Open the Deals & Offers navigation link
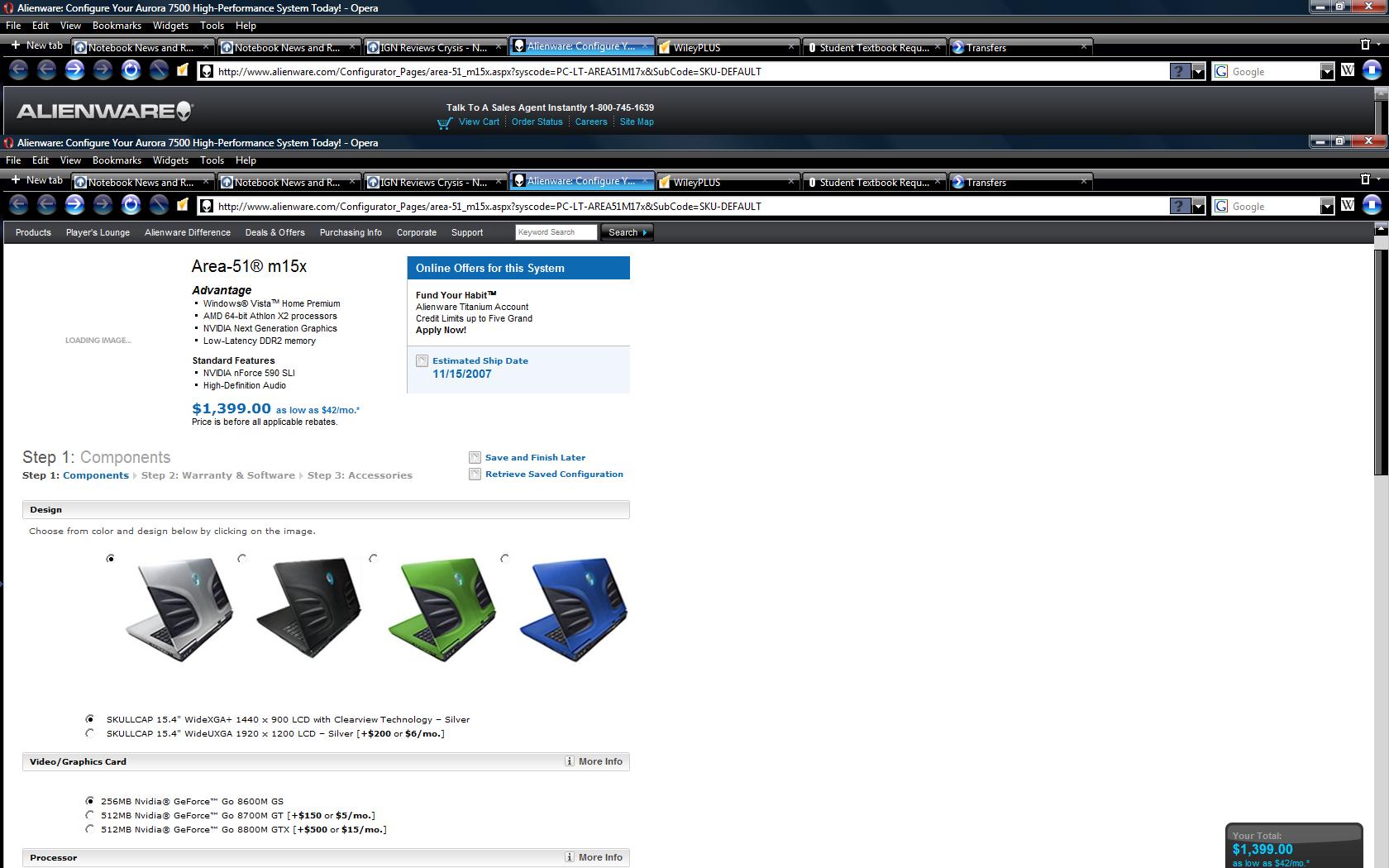1389x868 pixels. pyautogui.click(x=274, y=232)
